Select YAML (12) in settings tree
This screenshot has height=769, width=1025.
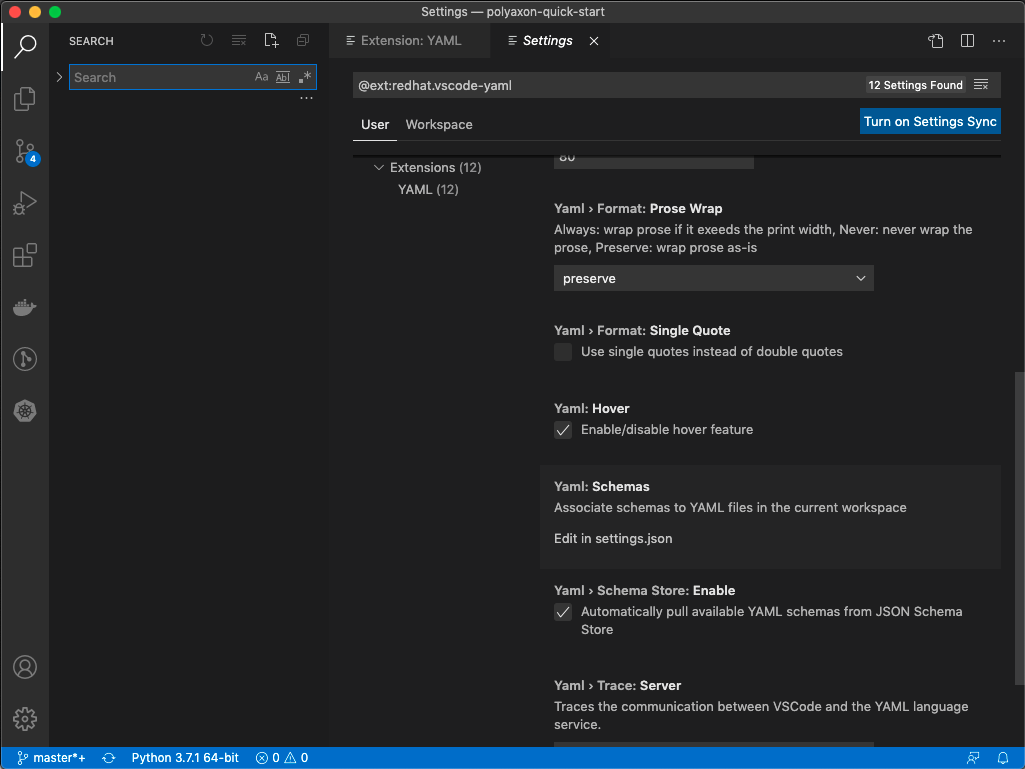tap(428, 189)
